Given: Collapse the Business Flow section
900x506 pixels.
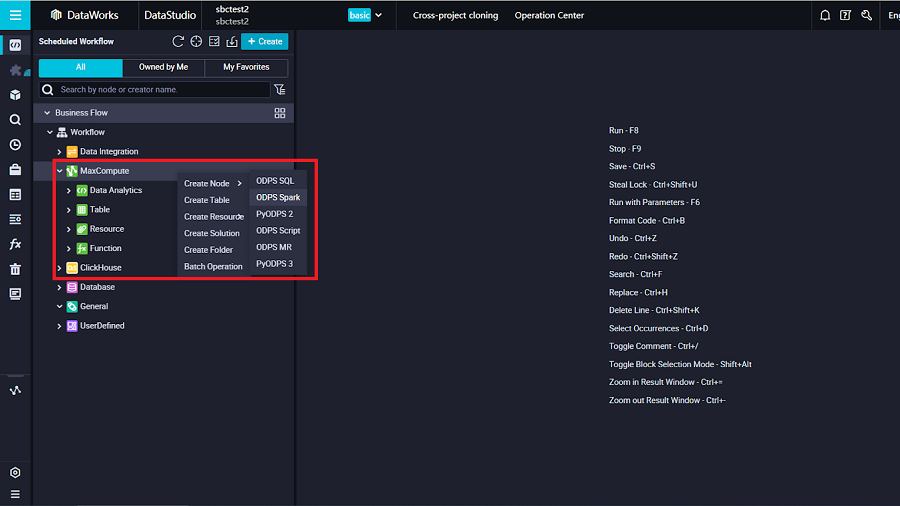Looking at the screenshot, I should (47, 113).
